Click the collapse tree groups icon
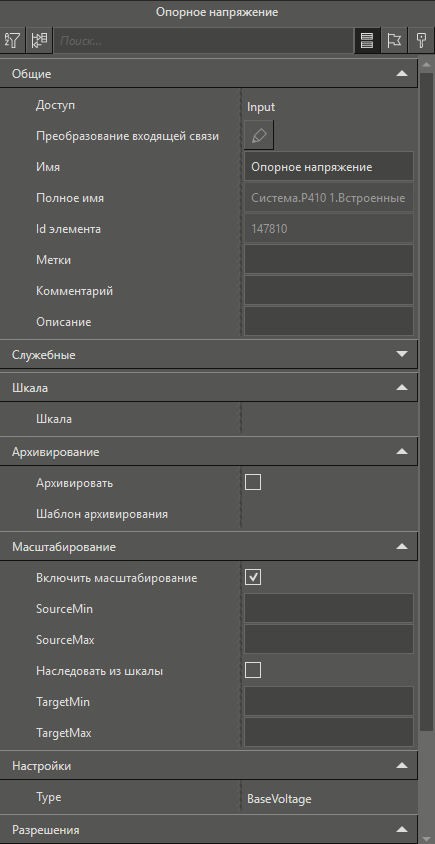The image size is (435, 844). pos(39,40)
